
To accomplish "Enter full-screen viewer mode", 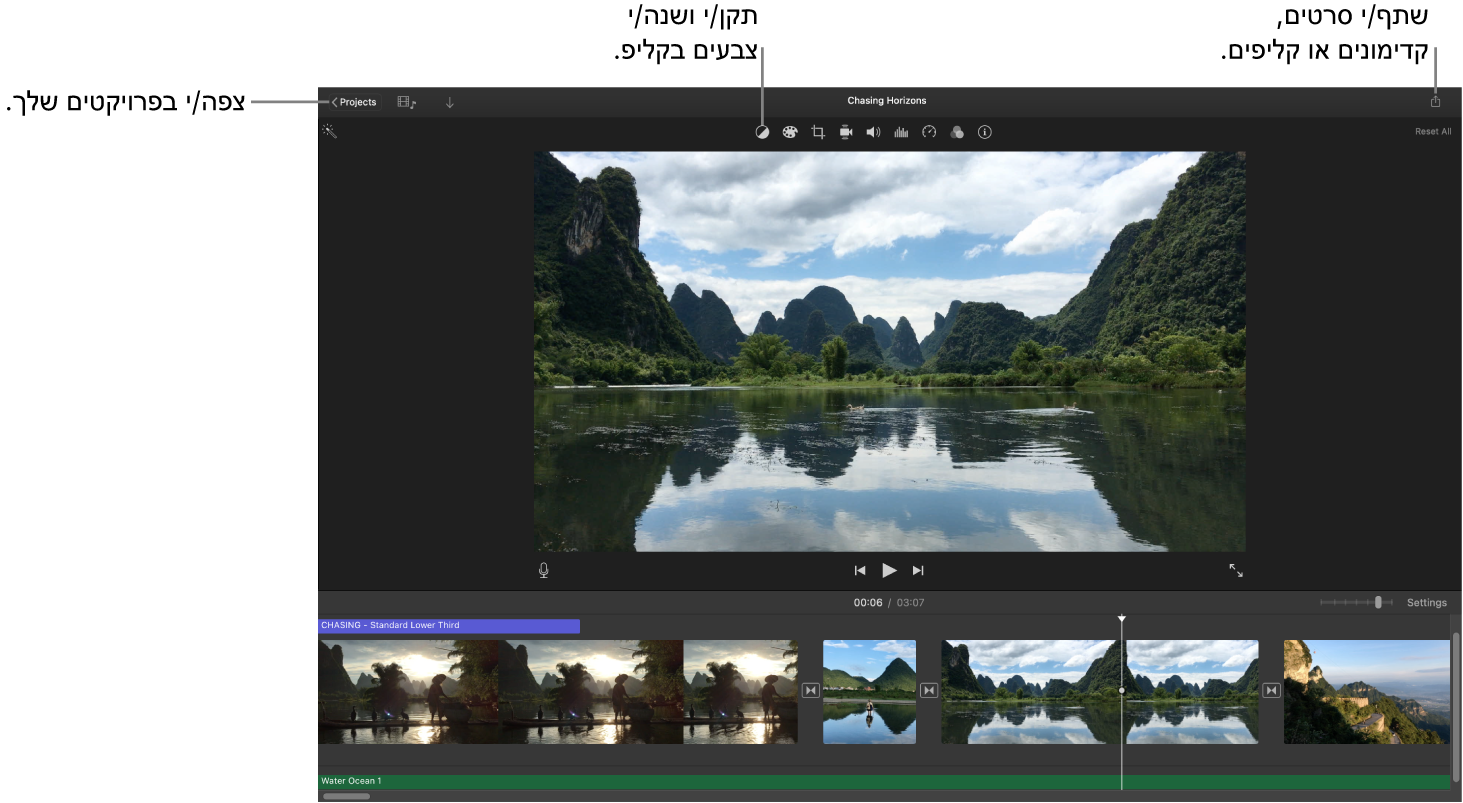I will click(x=1236, y=570).
